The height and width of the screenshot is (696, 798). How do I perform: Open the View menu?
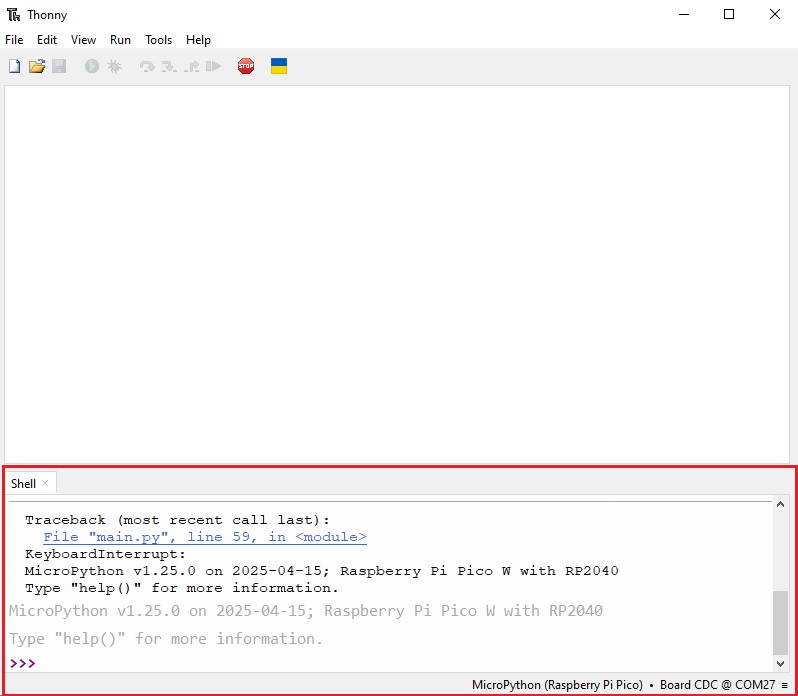(83, 40)
